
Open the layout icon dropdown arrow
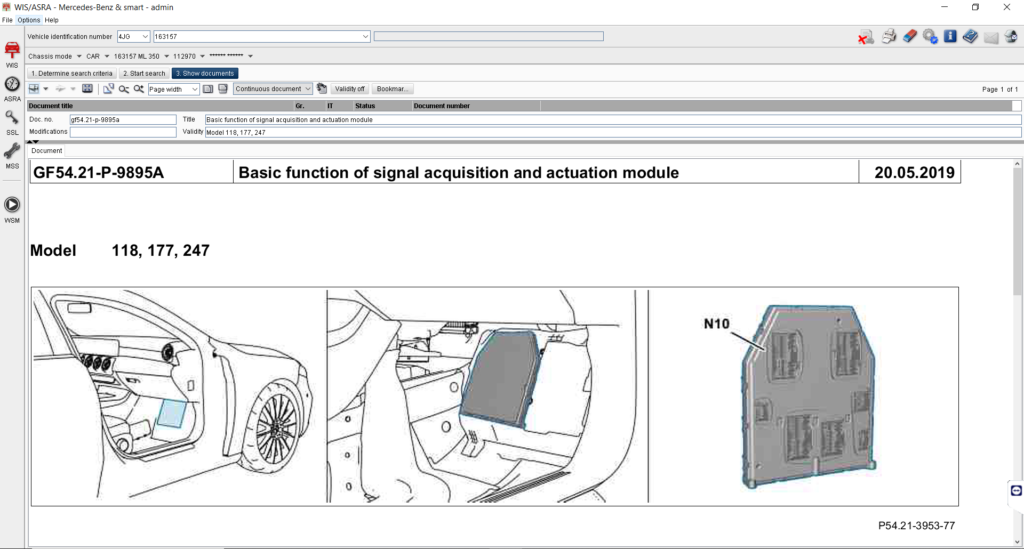coord(46,89)
